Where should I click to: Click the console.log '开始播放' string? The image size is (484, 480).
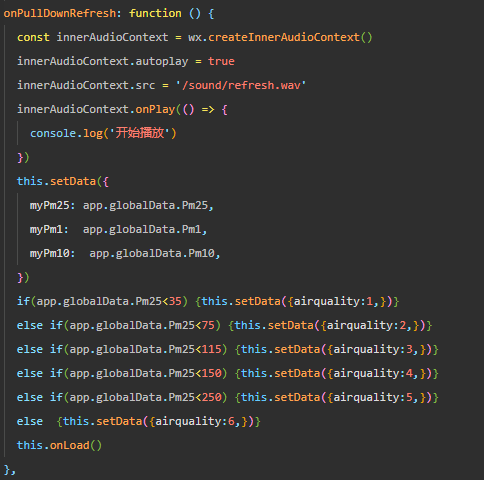point(140,133)
